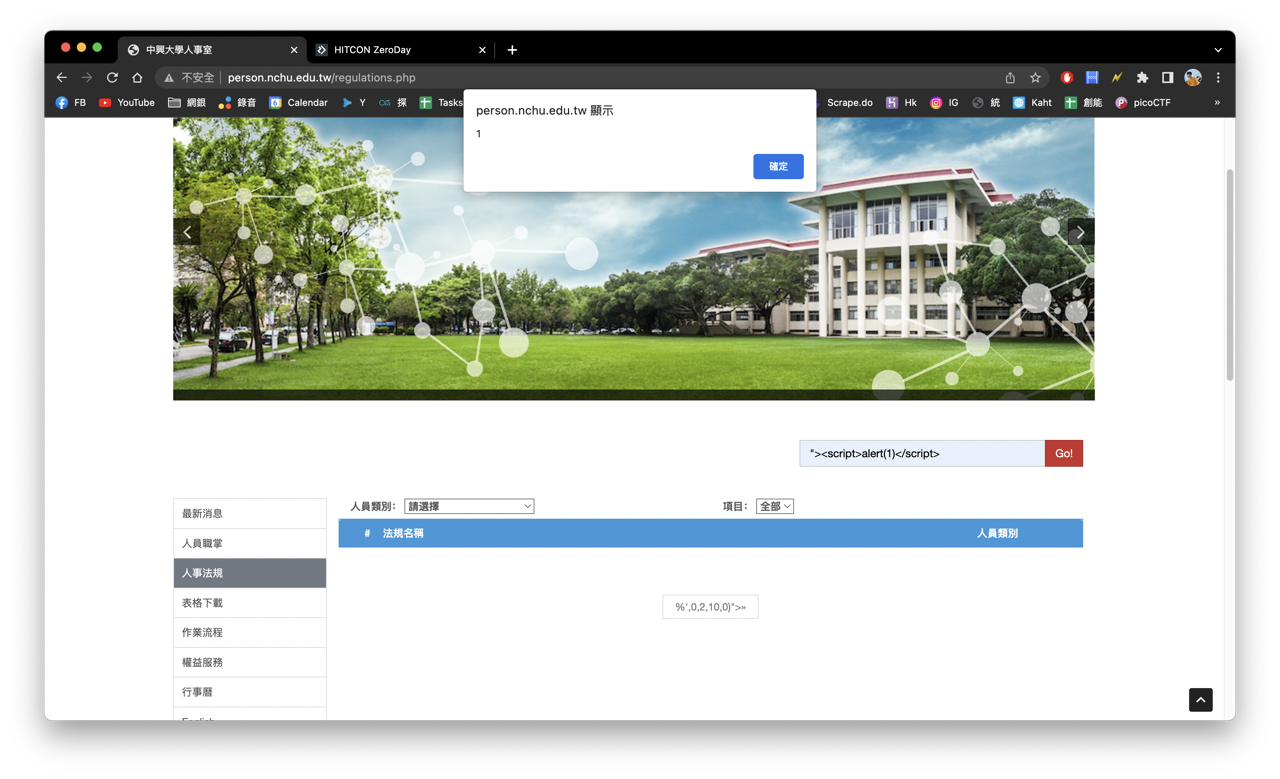Close the 中興大學人事室 tab
This screenshot has height=779, width=1280.
[x=294, y=49]
